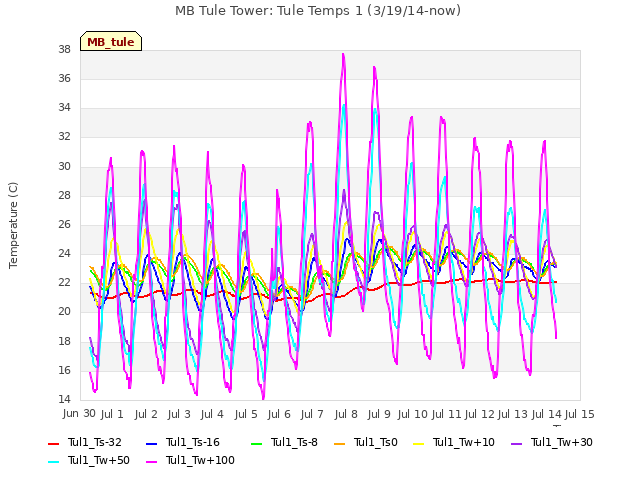
Task: Click the Jul 2 x-axis tick label
Action: [x=146, y=414]
